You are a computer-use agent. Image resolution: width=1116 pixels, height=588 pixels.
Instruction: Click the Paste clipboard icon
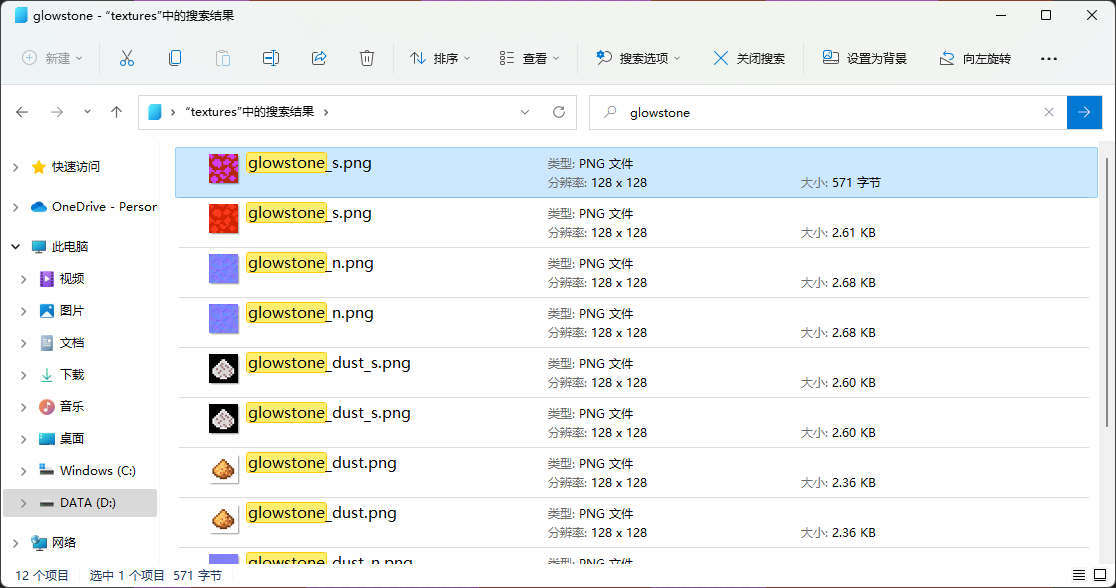coord(223,58)
